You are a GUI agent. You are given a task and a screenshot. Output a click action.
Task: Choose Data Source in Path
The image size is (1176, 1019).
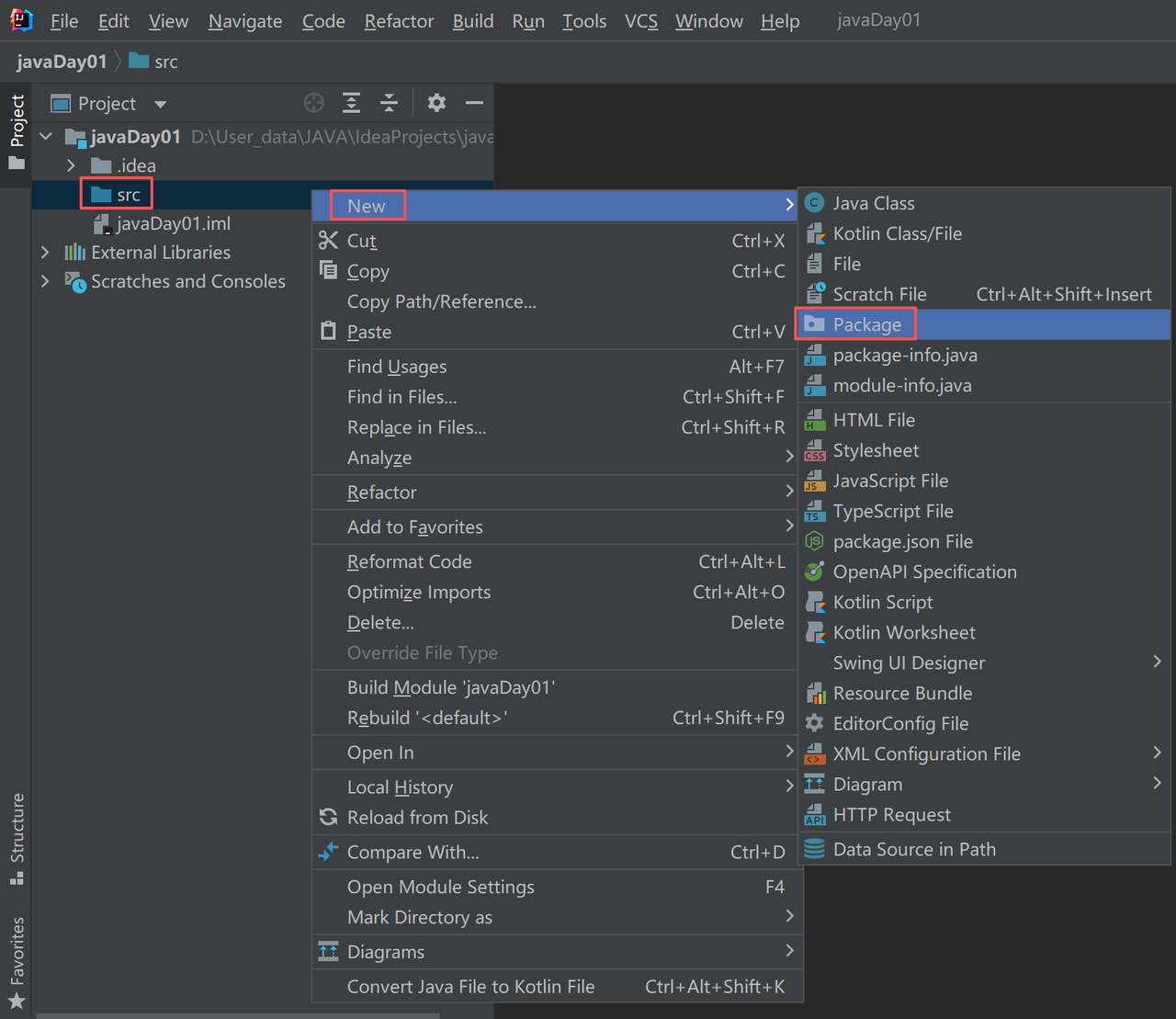click(x=984, y=849)
